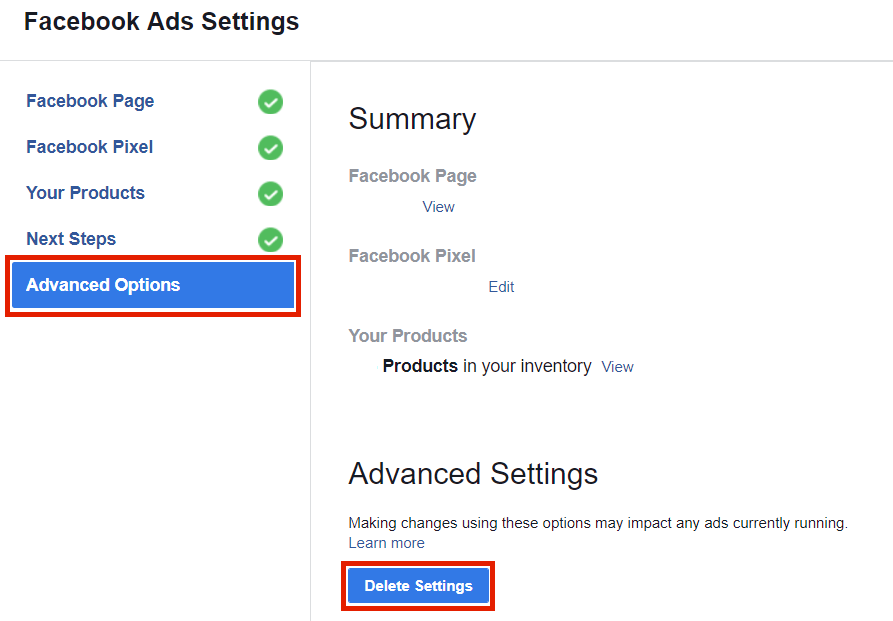
Task: Click Edit link under Facebook Pixel summary
Action: click(x=501, y=287)
